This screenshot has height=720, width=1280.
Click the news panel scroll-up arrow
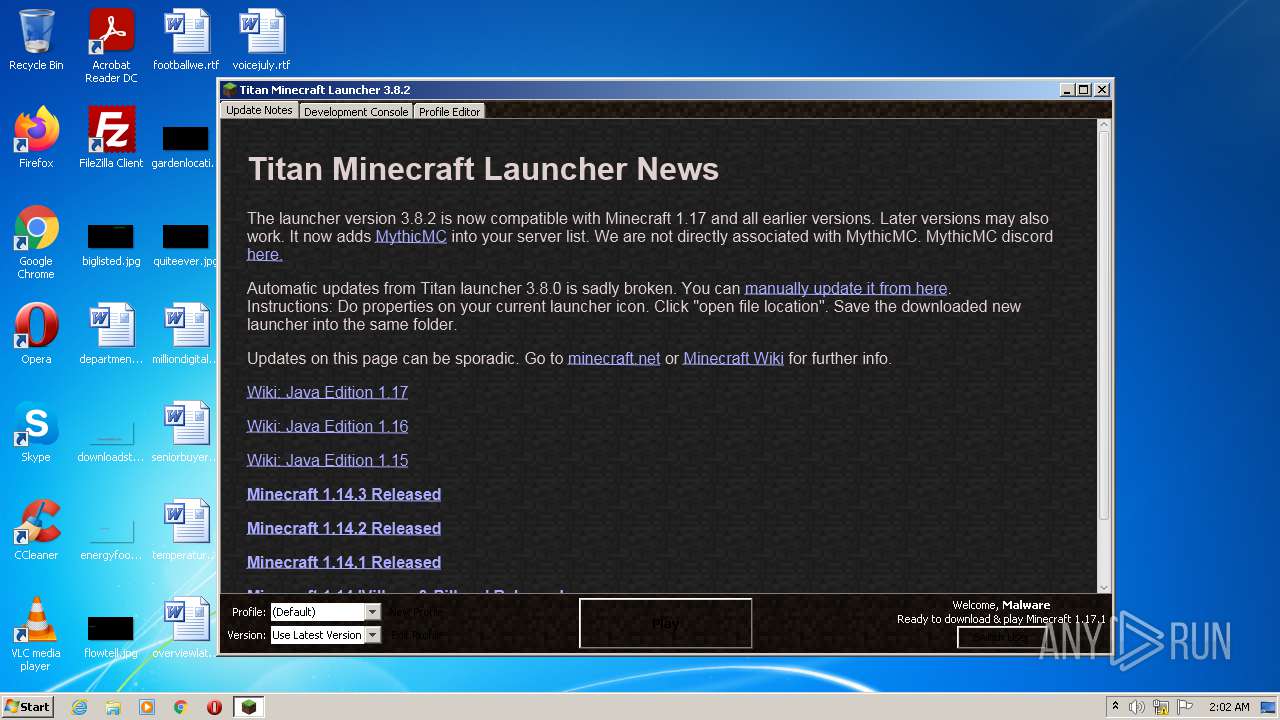(1104, 127)
